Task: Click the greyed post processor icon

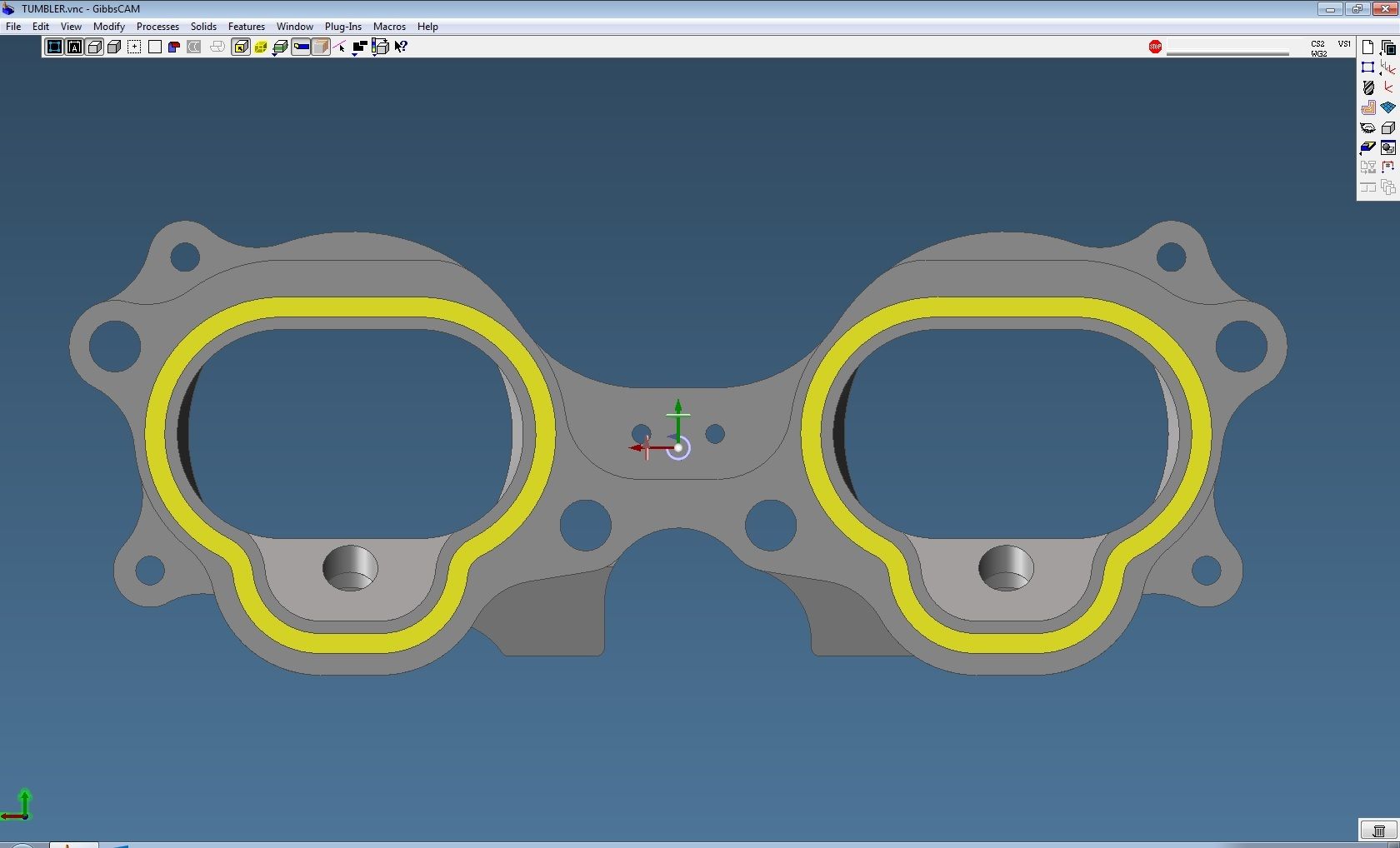Action: coord(1367,167)
